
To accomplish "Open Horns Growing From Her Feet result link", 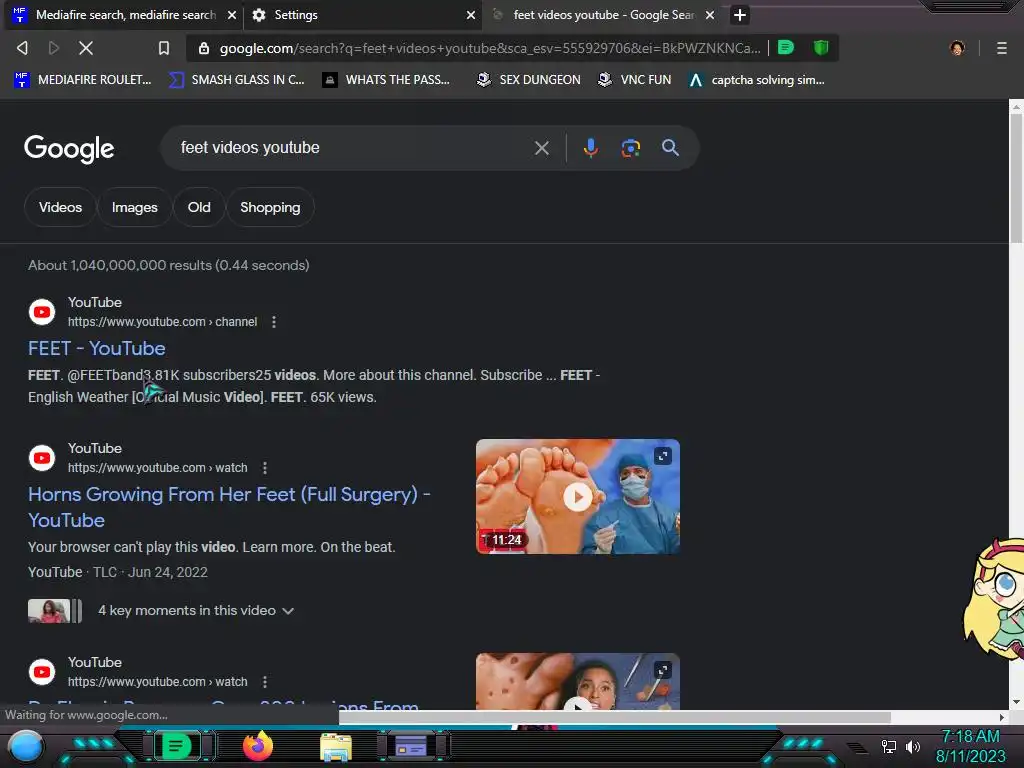I will tap(229, 507).
